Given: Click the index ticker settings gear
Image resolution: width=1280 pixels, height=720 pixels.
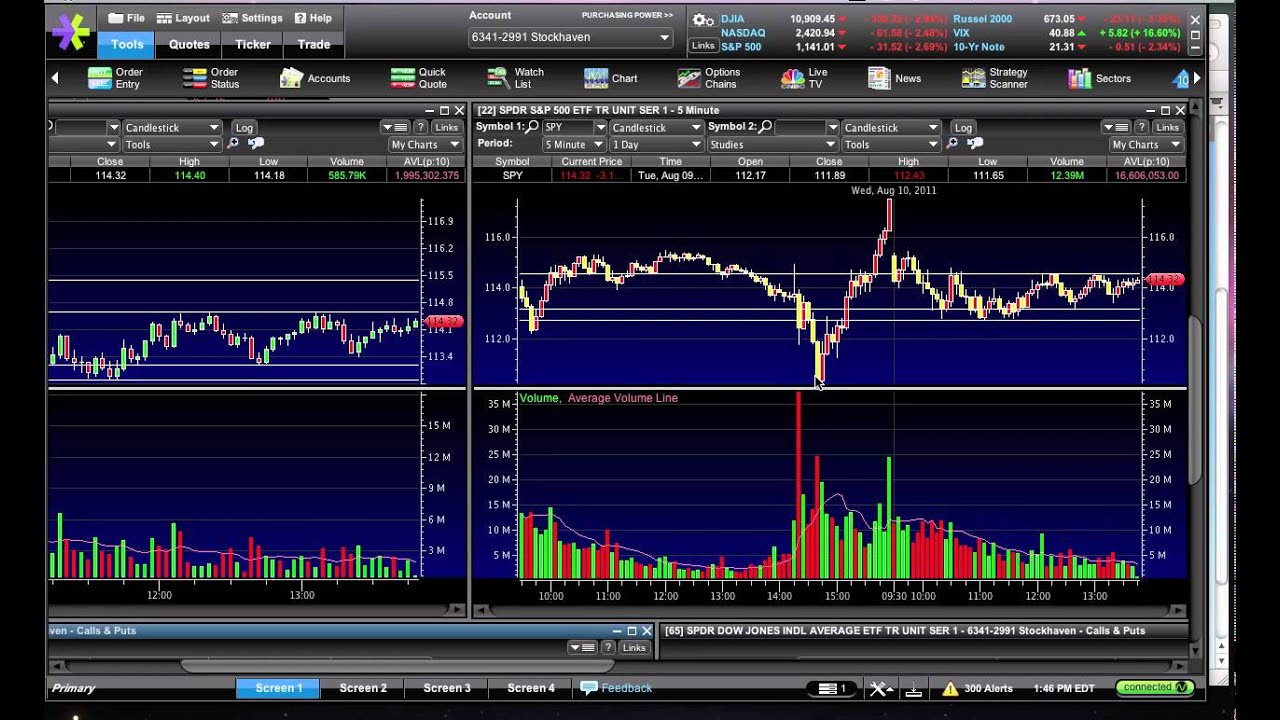Looking at the screenshot, I should (x=703, y=21).
